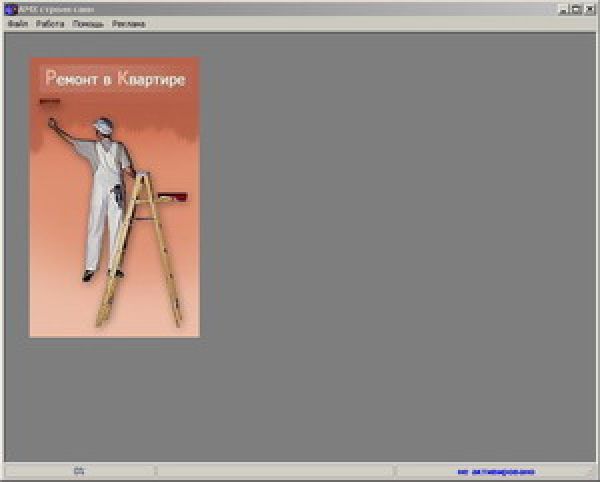600x482 pixels.
Task: Minimize the application window
Action: 564,10
